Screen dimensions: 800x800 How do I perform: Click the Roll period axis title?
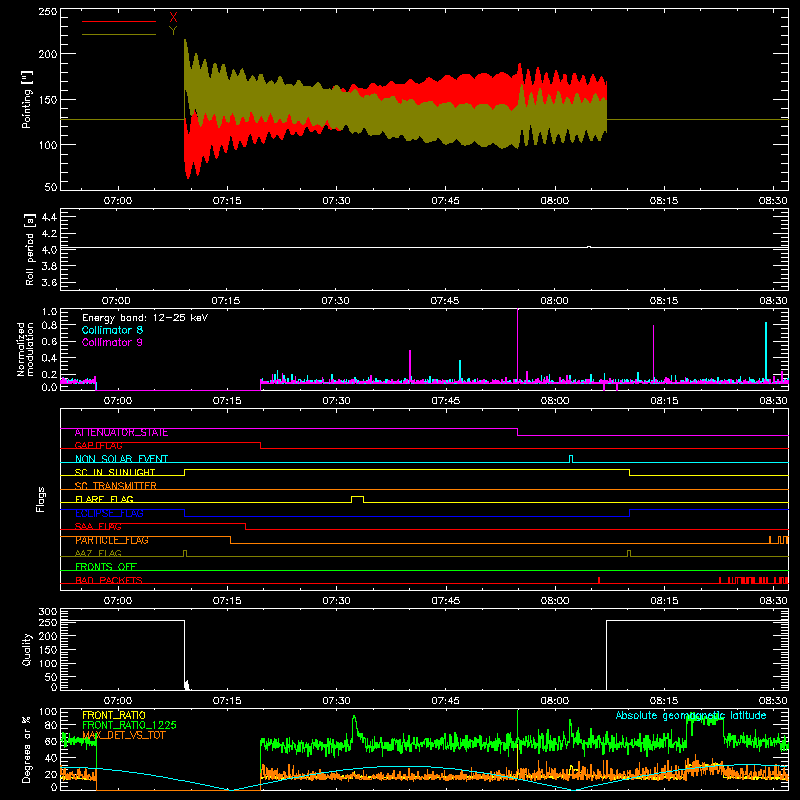(x=30, y=249)
